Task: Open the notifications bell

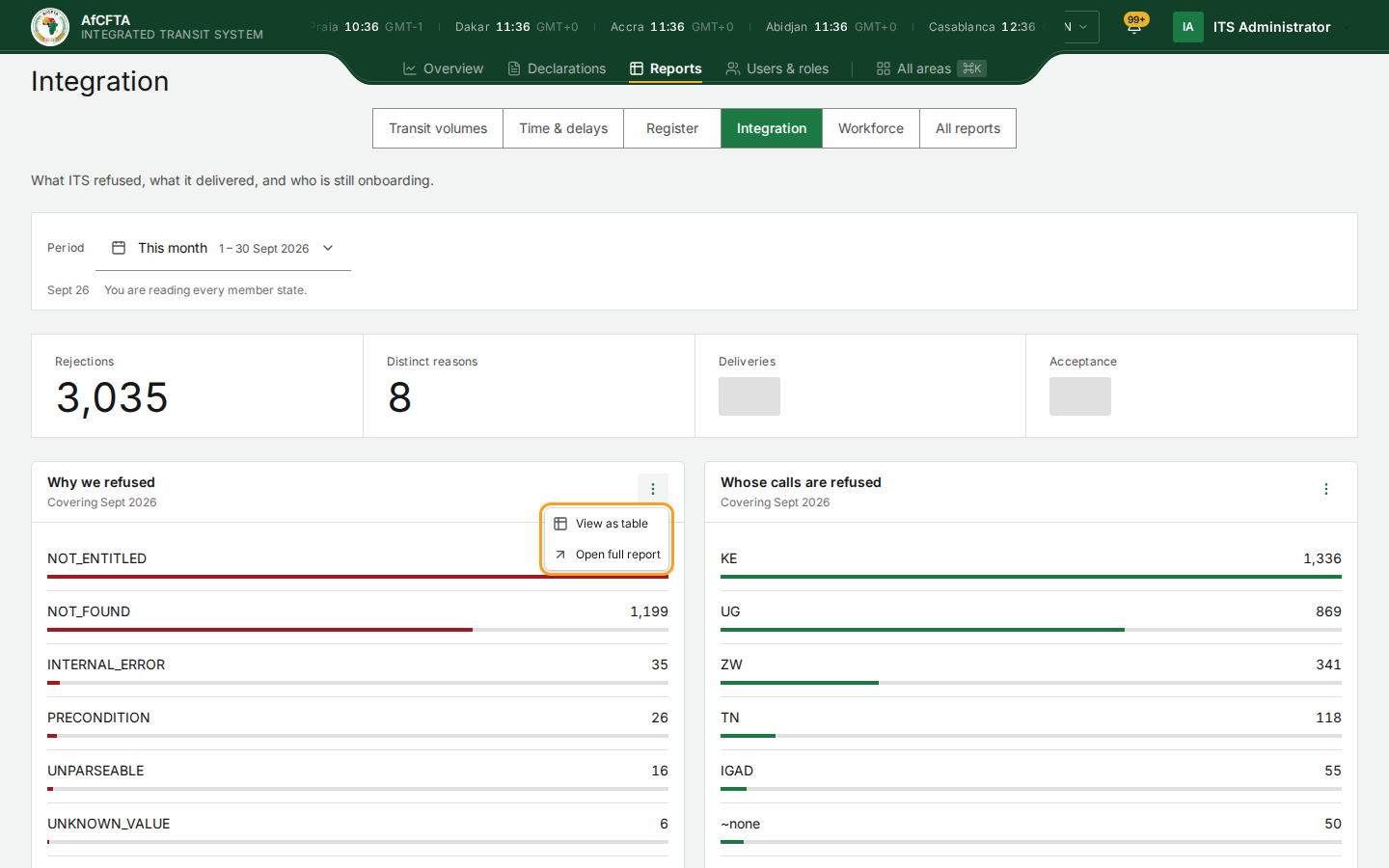Action: click(1134, 26)
